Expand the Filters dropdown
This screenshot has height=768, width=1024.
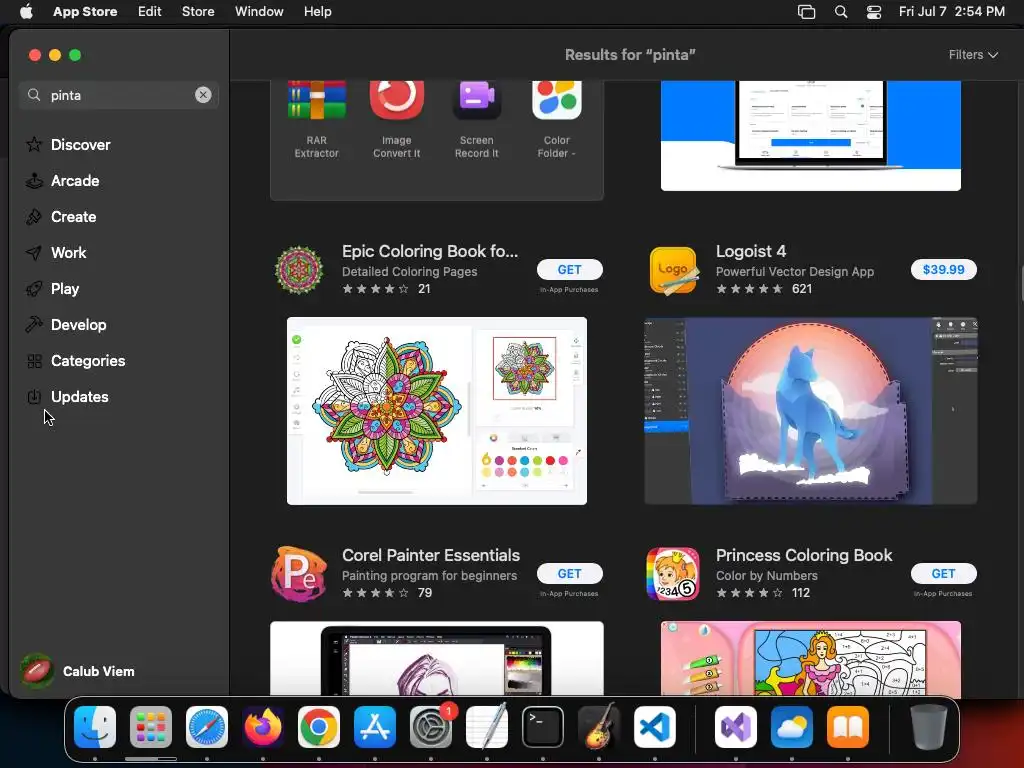click(x=973, y=55)
